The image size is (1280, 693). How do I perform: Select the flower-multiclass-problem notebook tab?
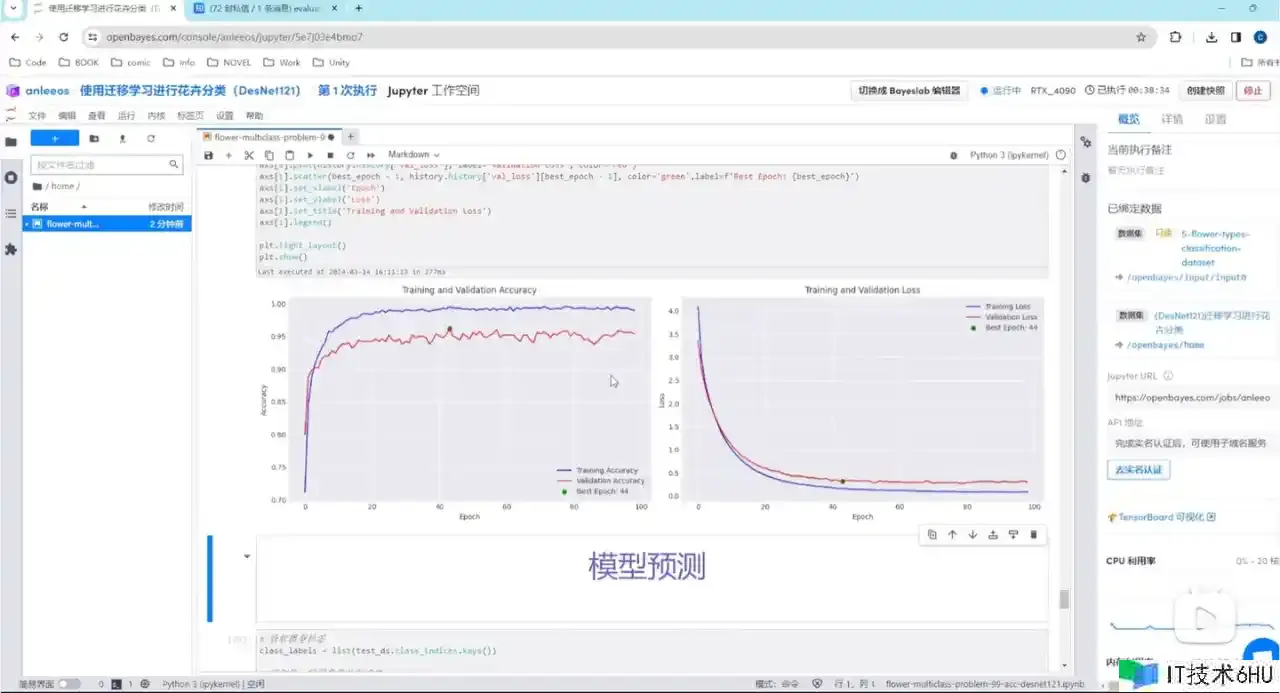[268, 137]
